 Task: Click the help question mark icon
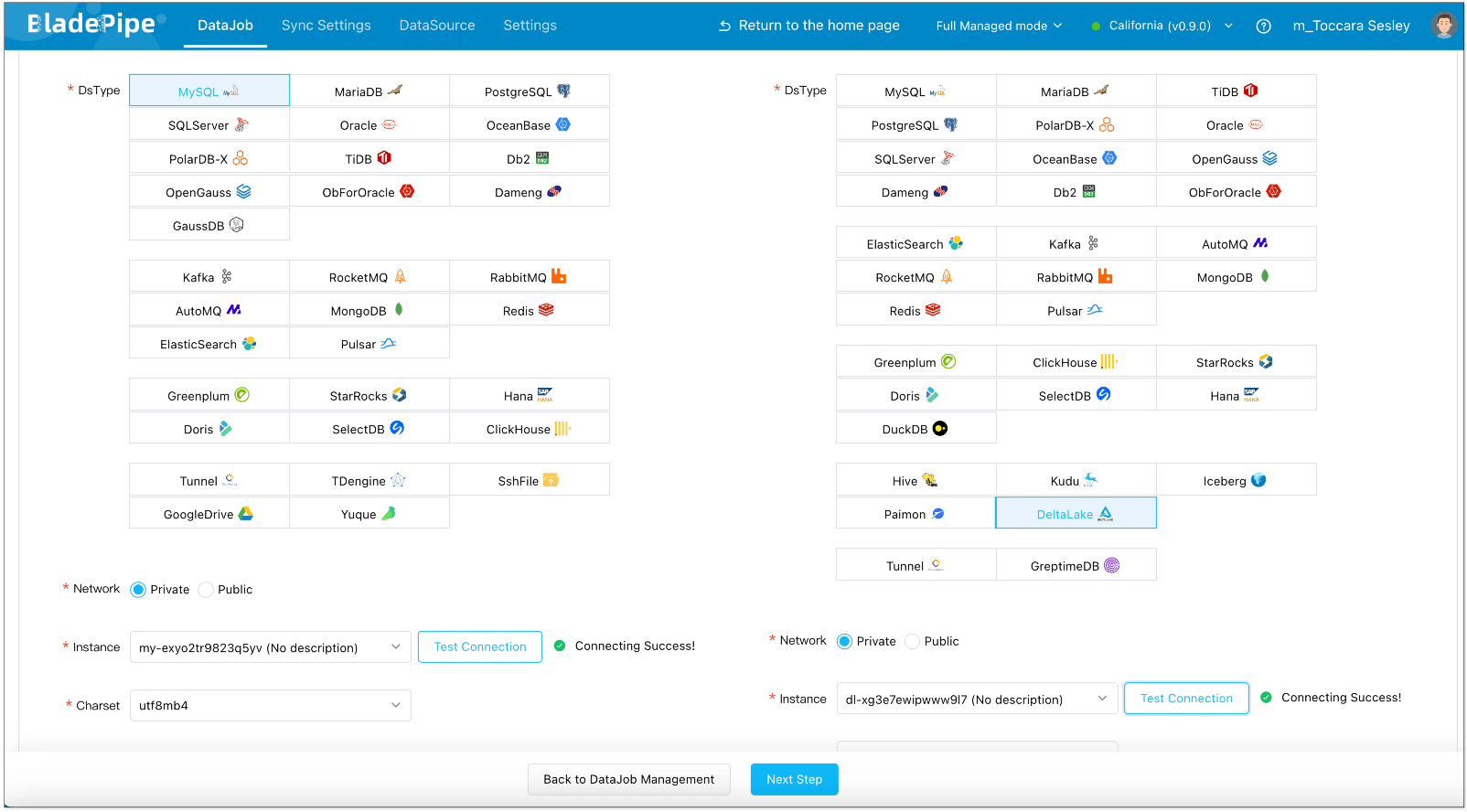[1263, 27]
